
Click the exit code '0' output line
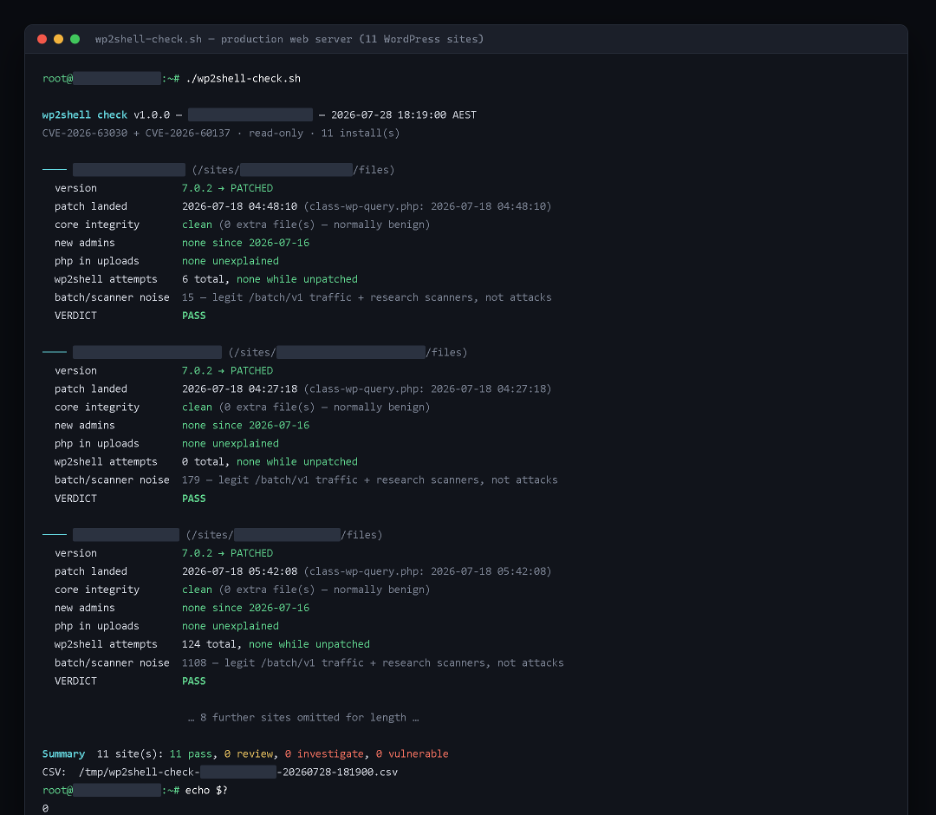pyautogui.click(x=45, y=808)
